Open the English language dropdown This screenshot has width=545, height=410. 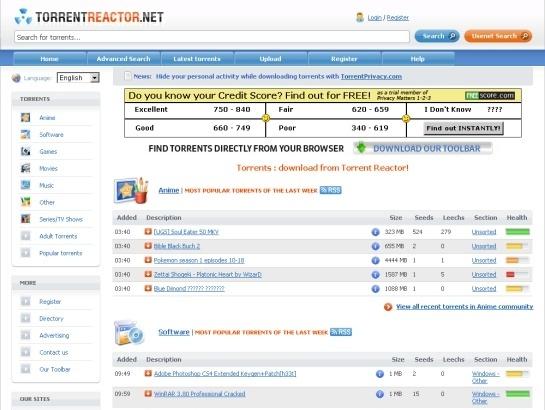point(78,77)
